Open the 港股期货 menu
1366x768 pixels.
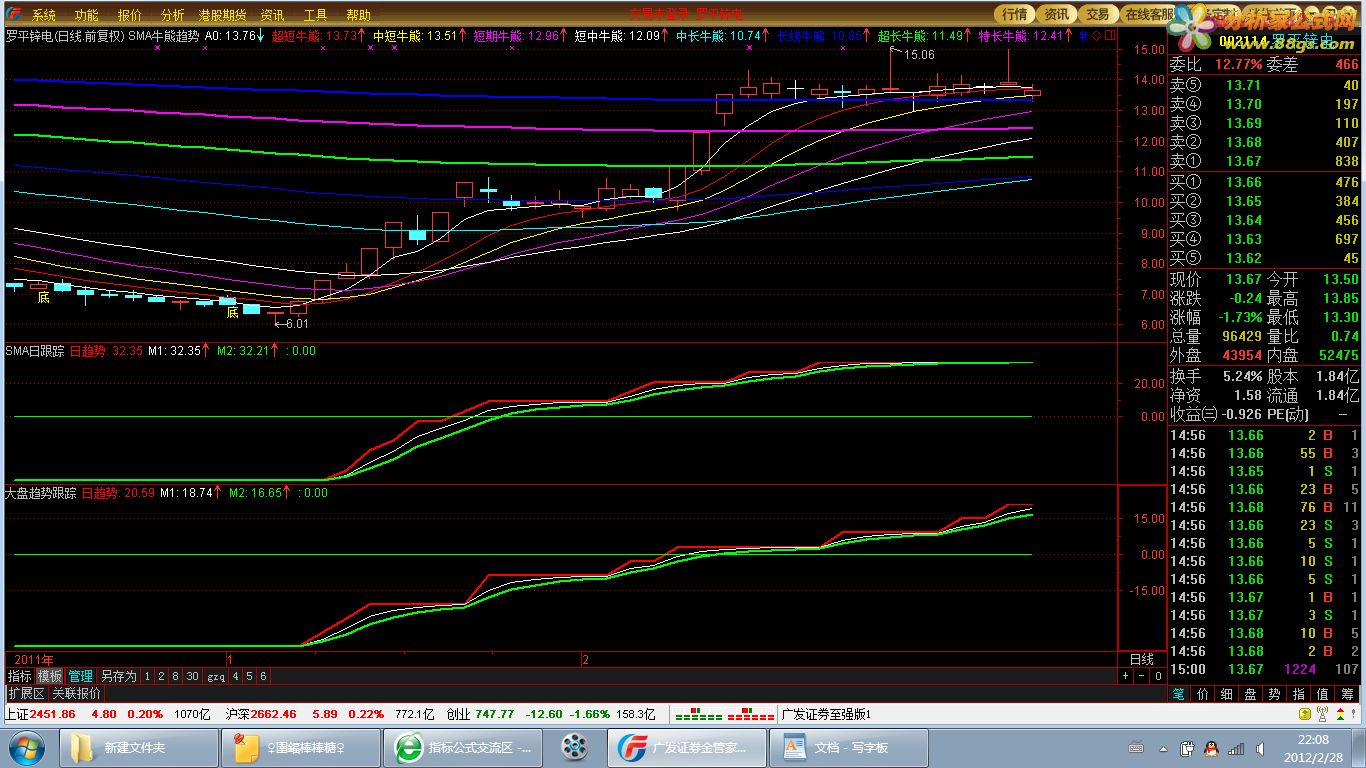[222, 15]
